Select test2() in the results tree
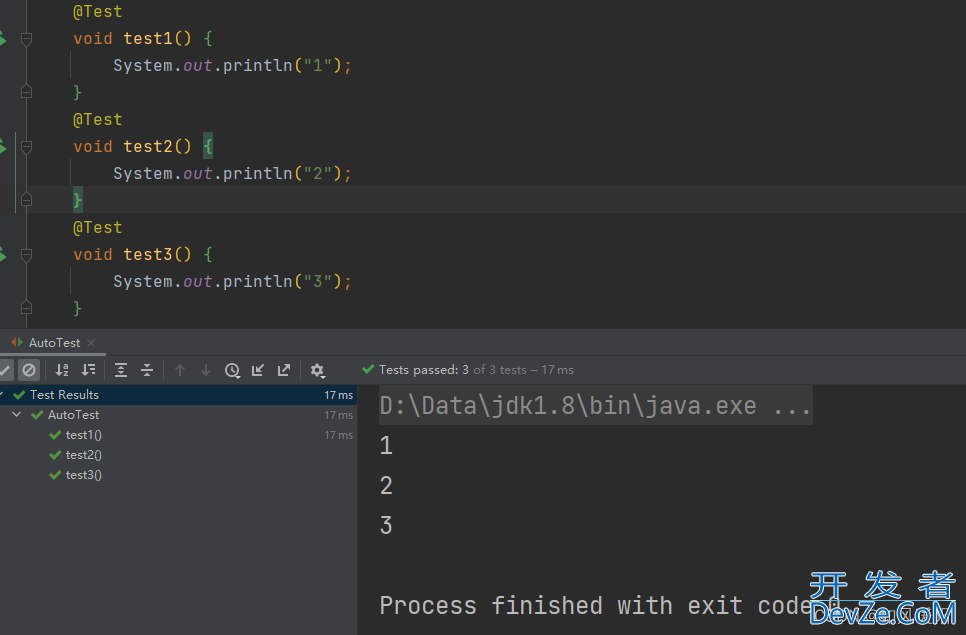The width and height of the screenshot is (966, 635). (x=84, y=455)
